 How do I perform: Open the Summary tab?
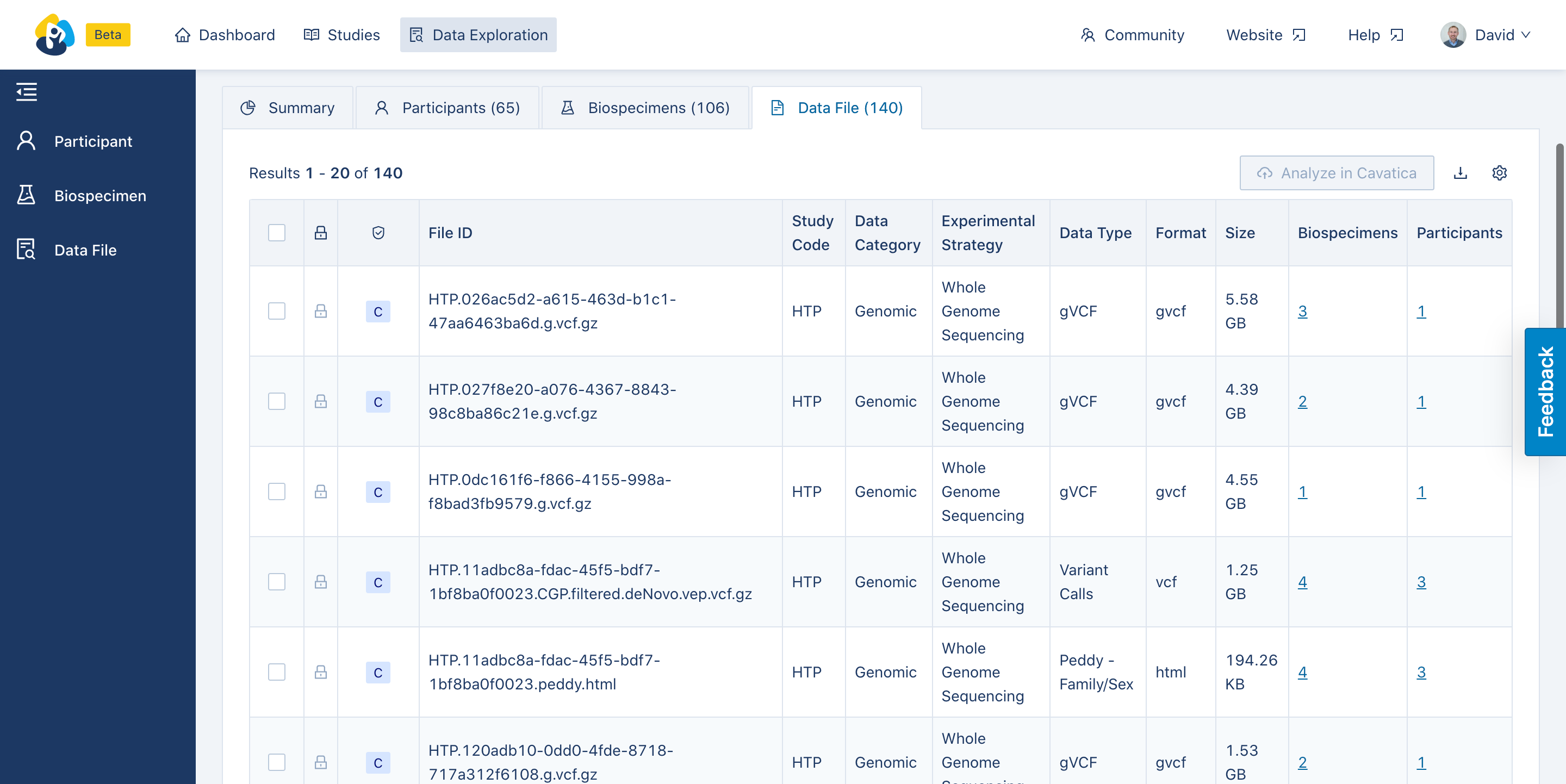288,108
